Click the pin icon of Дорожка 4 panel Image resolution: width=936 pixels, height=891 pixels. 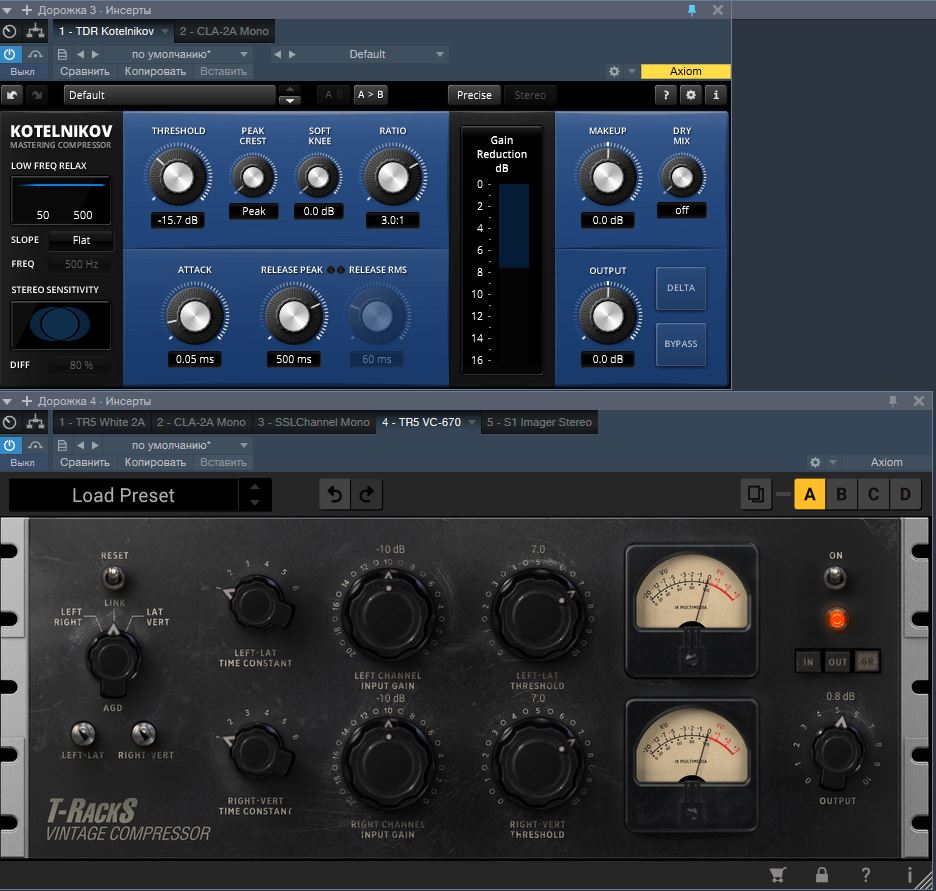point(893,401)
